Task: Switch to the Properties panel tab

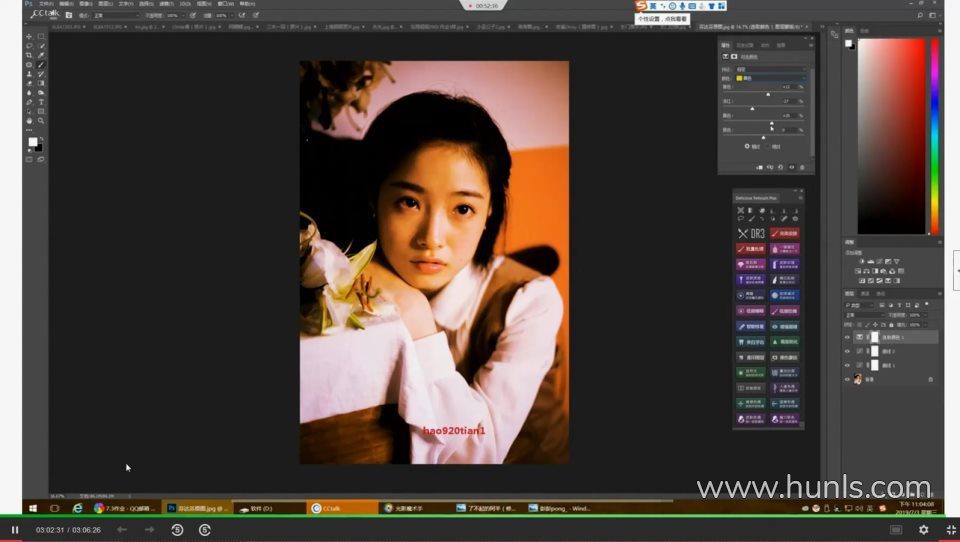Action: click(x=727, y=45)
